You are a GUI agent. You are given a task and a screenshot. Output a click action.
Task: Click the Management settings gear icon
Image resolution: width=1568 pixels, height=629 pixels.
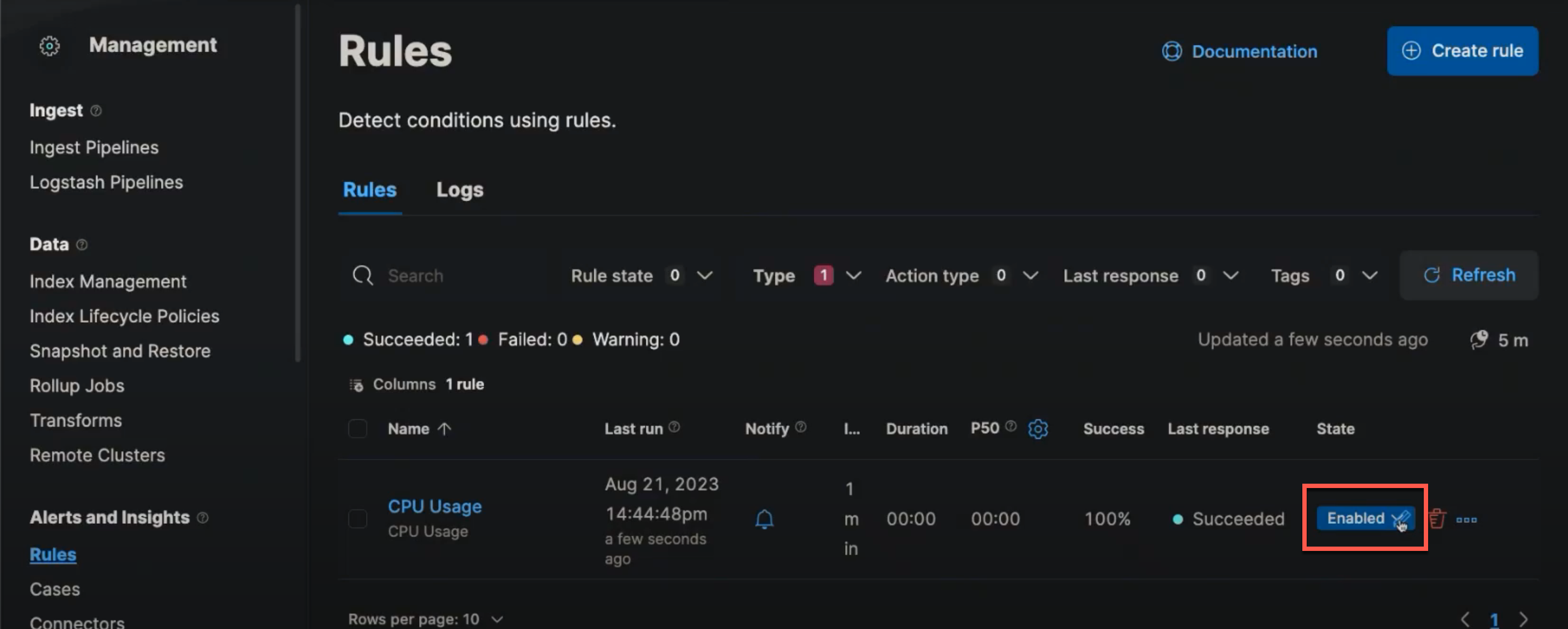pos(49,45)
